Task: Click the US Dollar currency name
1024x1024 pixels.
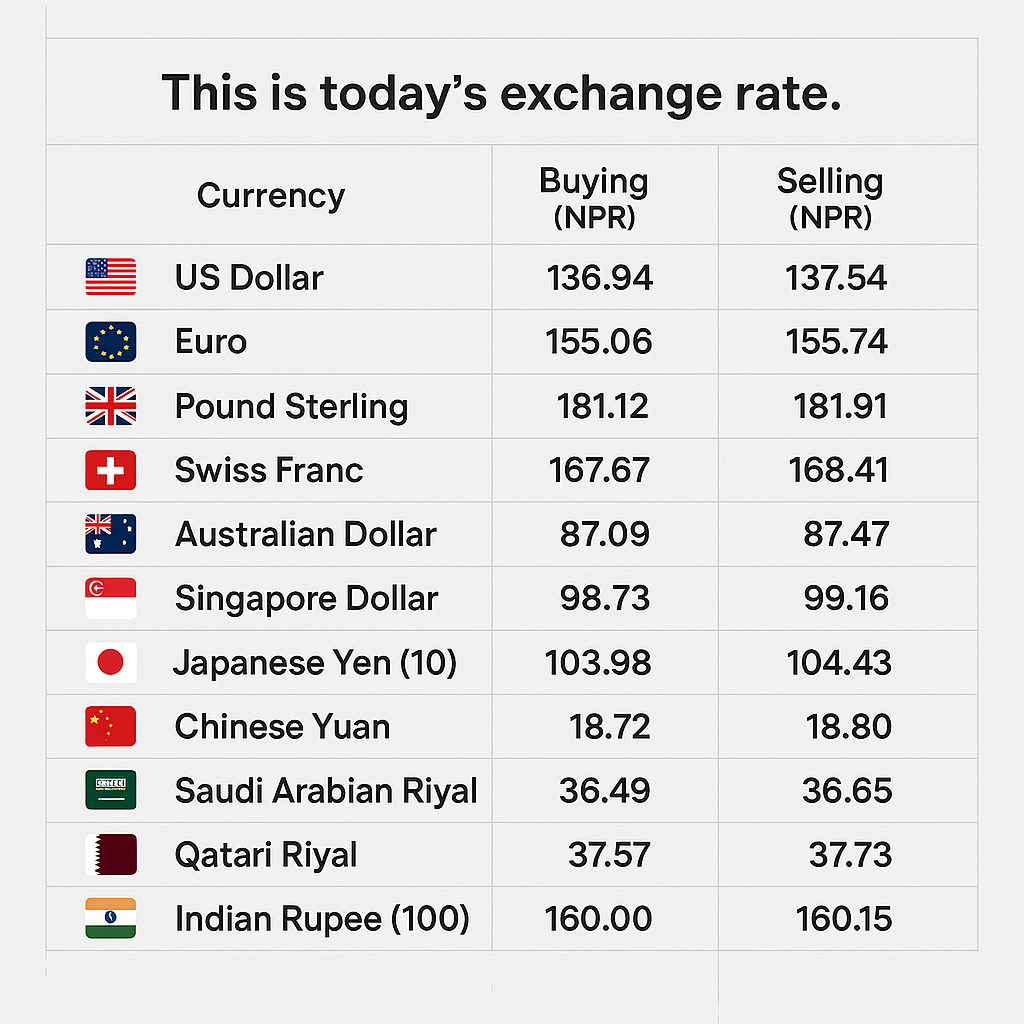Action: pyautogui.click(x=249, y=277)
